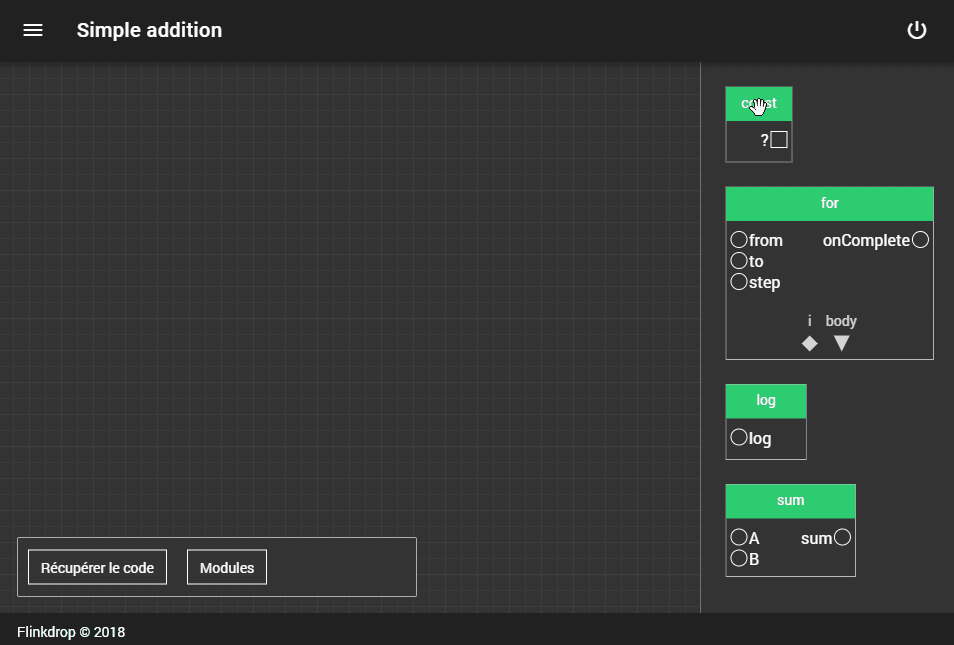This screenshot has height=645, width=954.
Task: Click the '?' value box on the const node
Action: (779, 140)
